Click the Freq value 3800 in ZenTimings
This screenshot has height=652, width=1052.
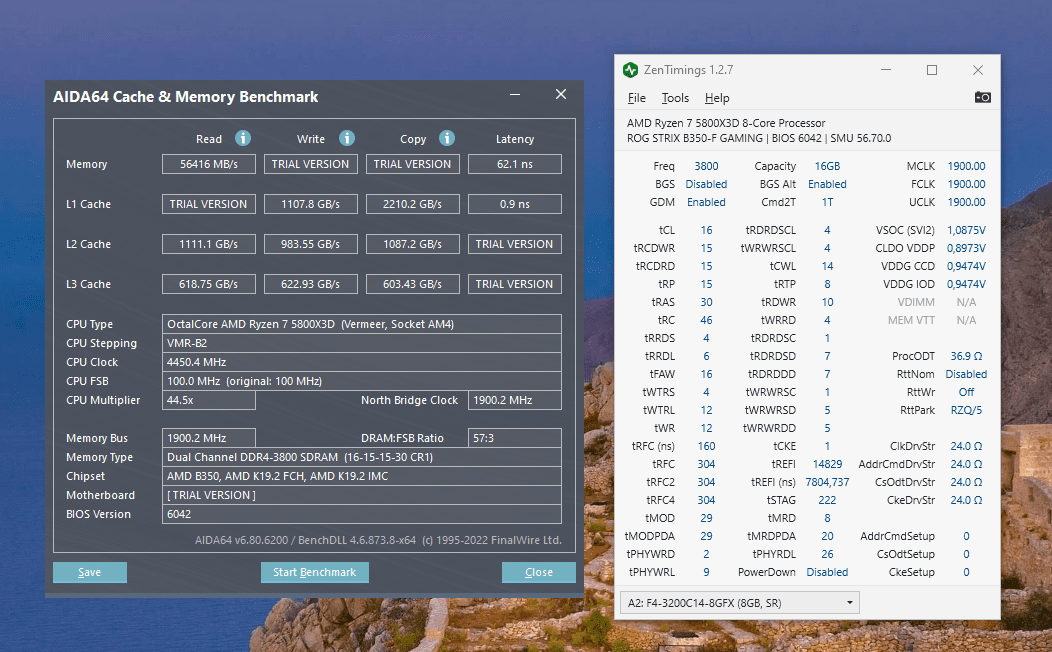point(706,166)
